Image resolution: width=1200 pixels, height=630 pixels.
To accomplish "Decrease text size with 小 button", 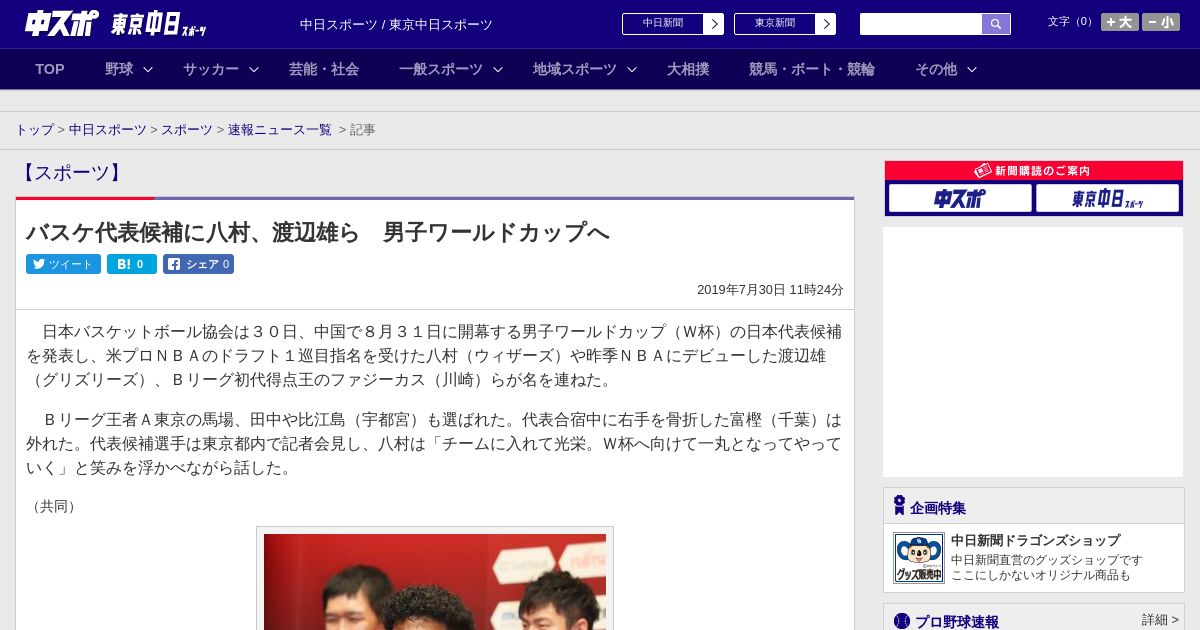I will click(1161, 22).
